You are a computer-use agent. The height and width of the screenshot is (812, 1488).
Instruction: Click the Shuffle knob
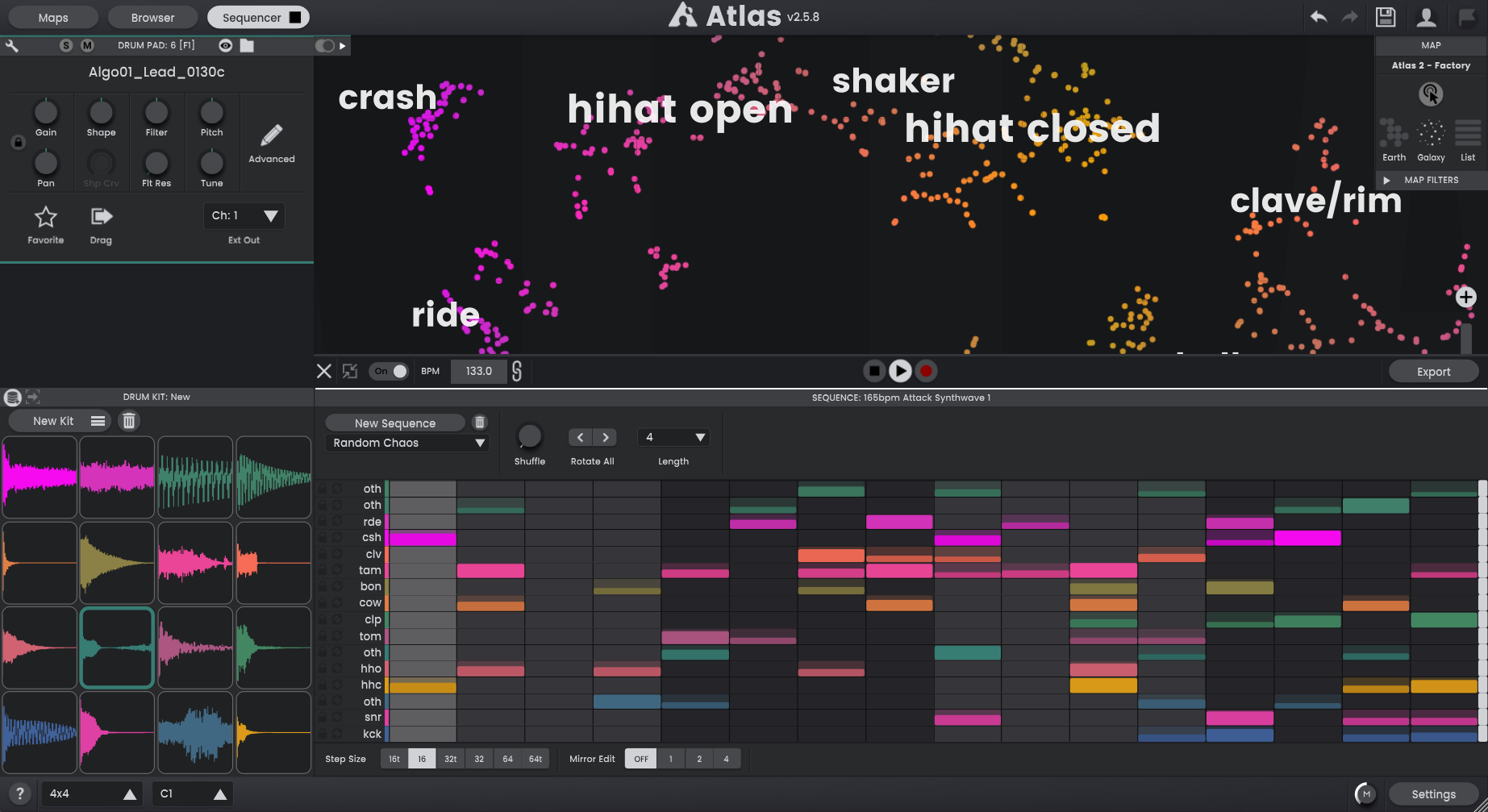530,436
